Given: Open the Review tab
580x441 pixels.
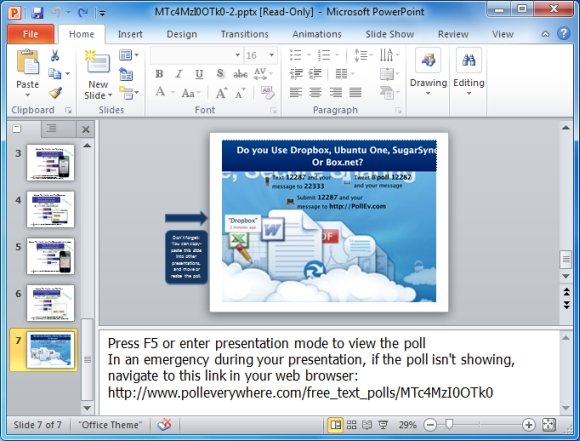Looking at the screenshot, I should point(453,34).
